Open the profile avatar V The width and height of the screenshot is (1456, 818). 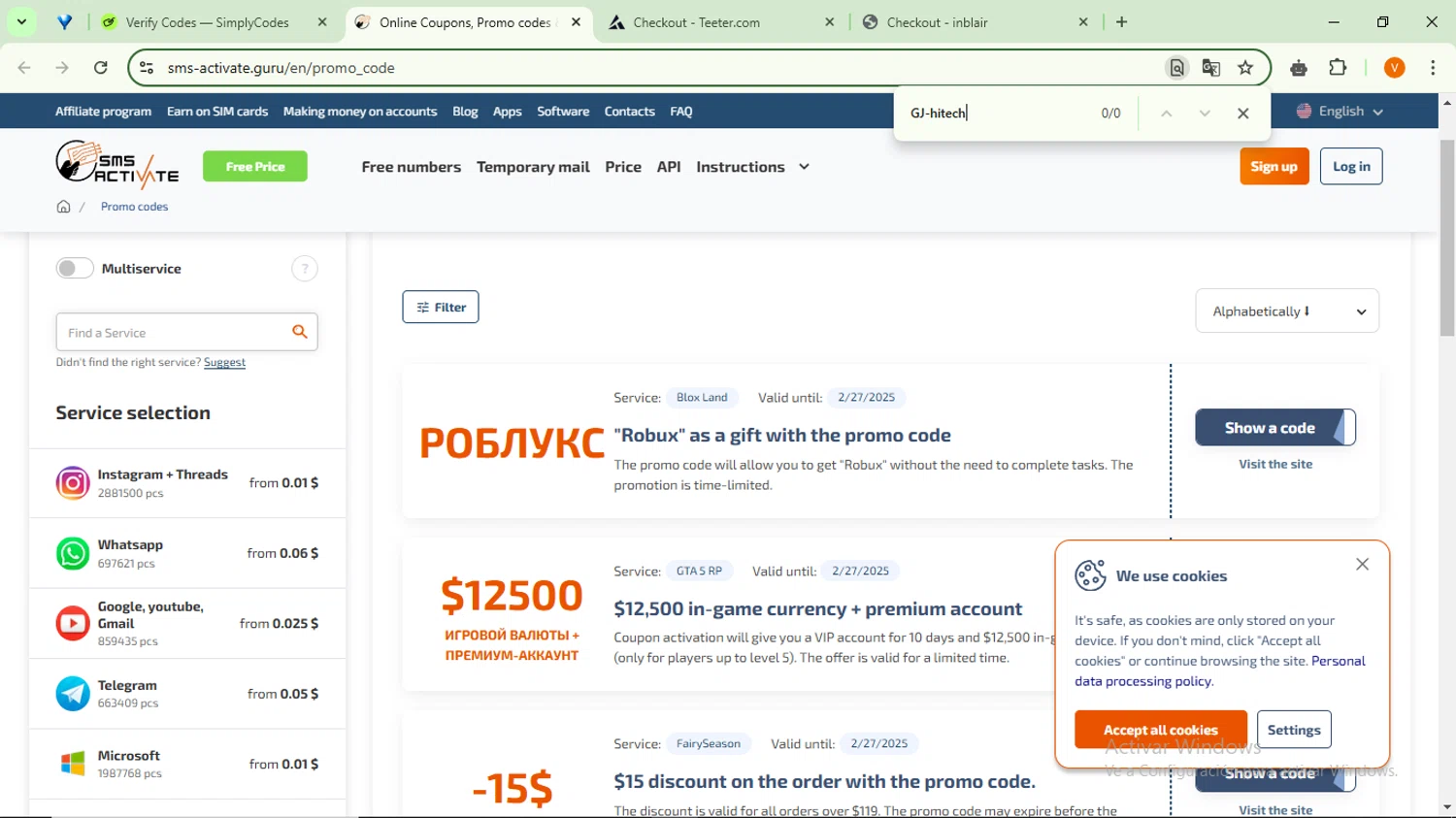pyautogui.click(x=1395, y=68)
